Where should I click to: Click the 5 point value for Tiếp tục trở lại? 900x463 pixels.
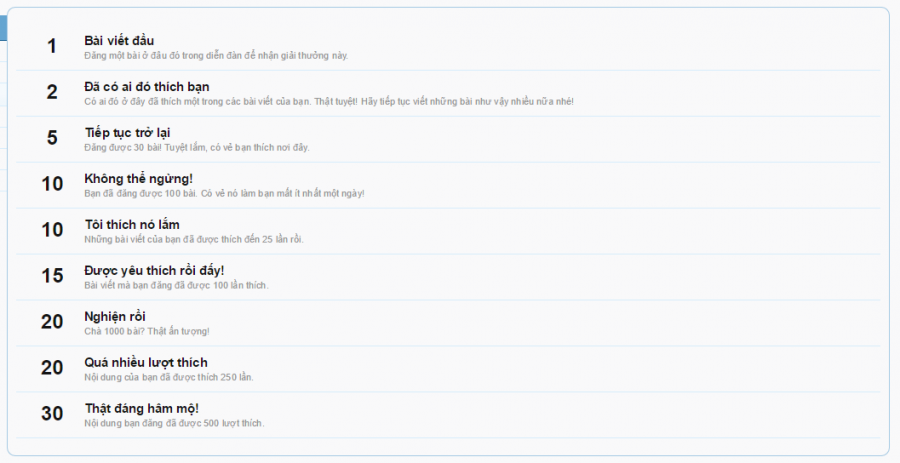[52, 138]
